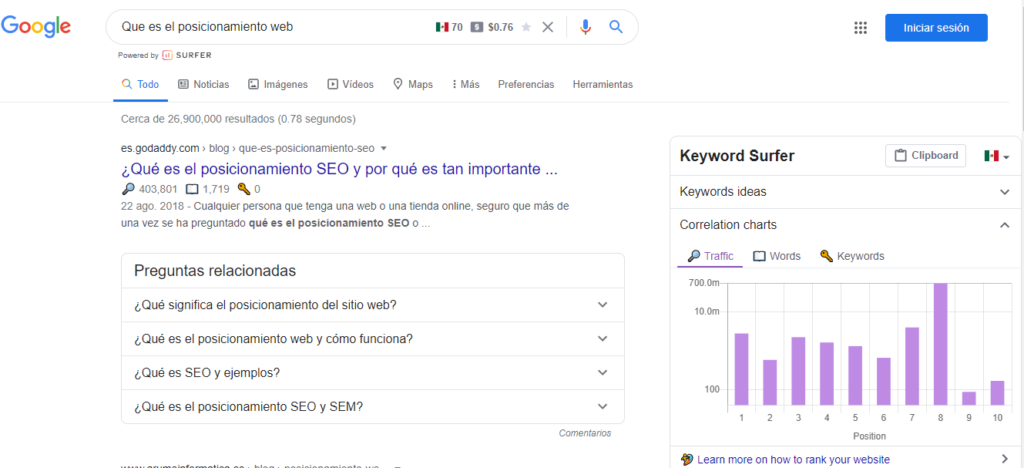The width and height of the screenshot is (1024, 468).
Task: Click the chart bar at position 10
Action: 997,393
